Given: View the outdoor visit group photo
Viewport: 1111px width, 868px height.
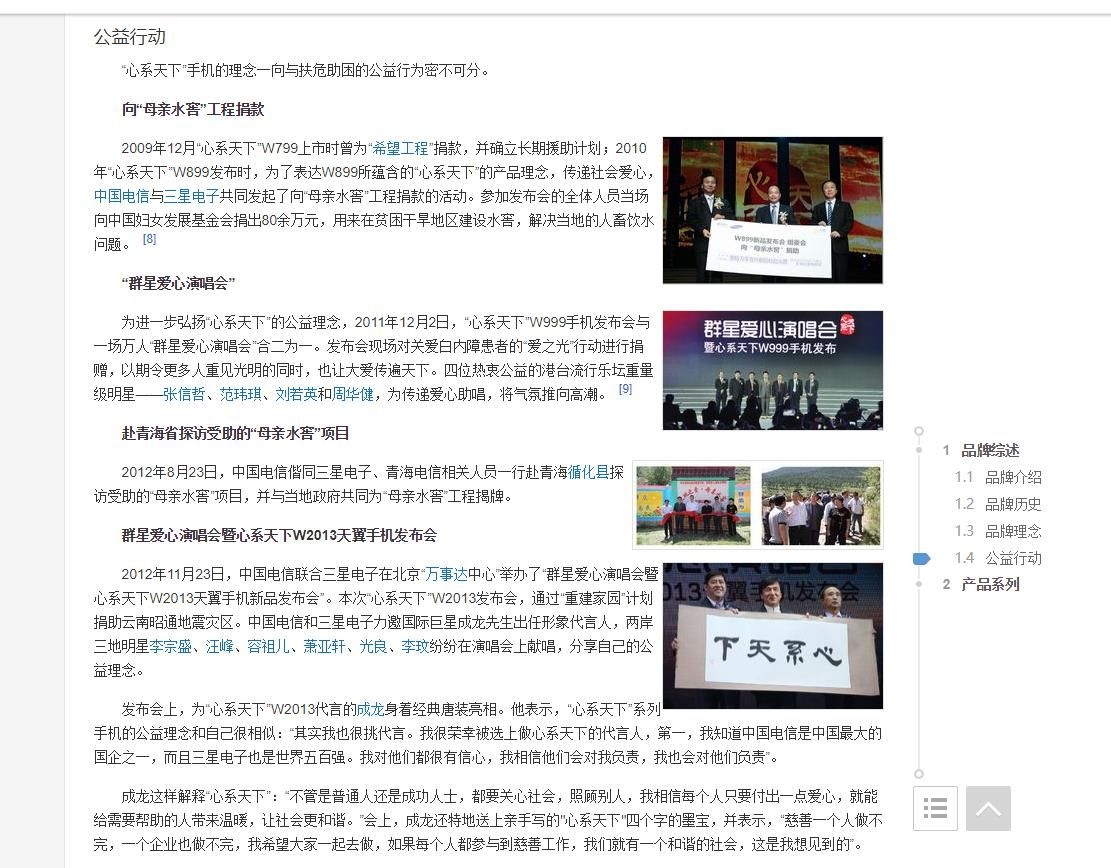Looking at the screenshot, I should click(820, 505).
